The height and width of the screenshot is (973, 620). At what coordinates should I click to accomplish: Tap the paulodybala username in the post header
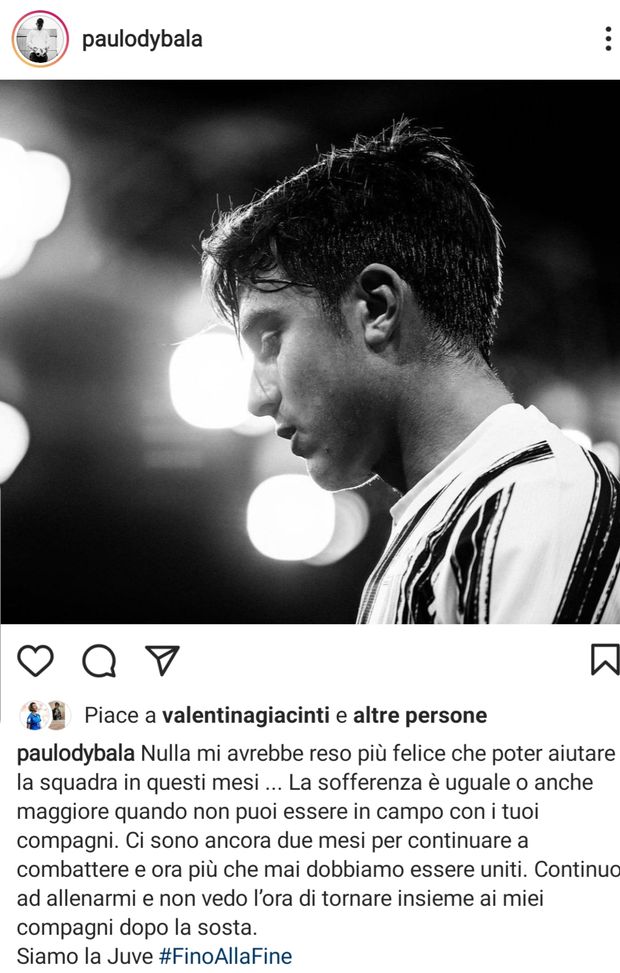point(142,39)
